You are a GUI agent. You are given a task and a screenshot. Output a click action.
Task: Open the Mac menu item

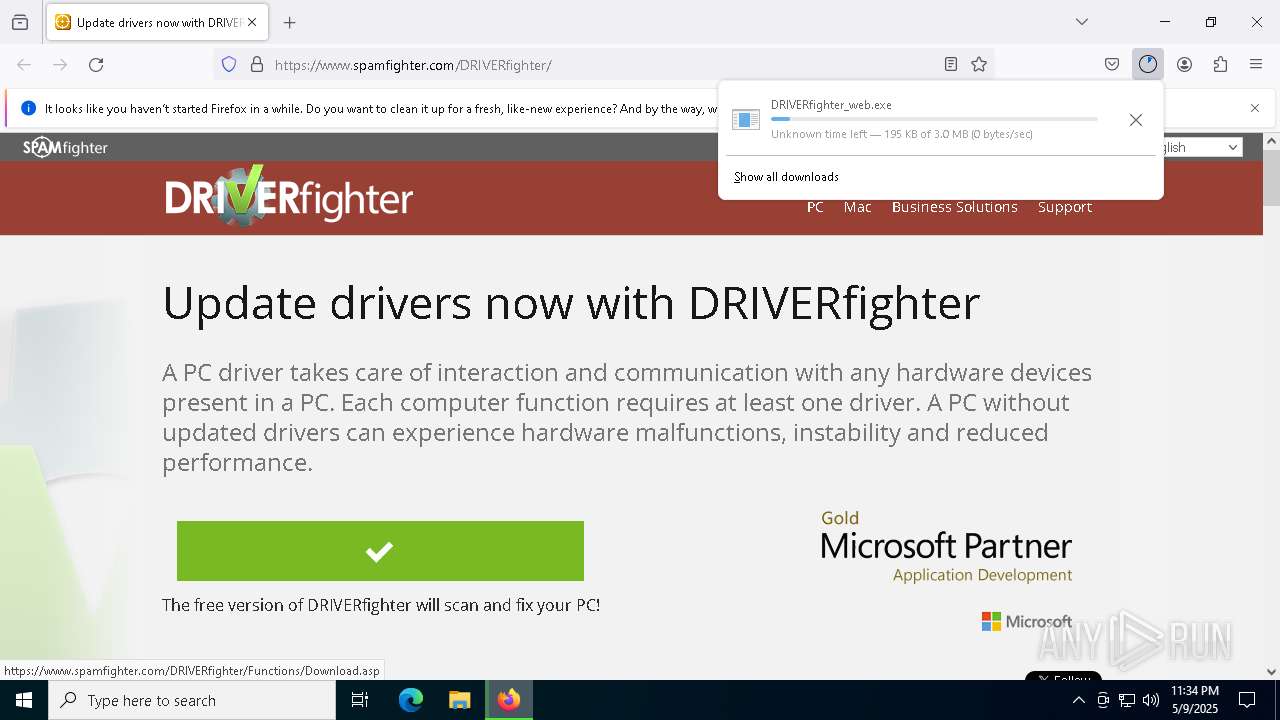(858, 207)
